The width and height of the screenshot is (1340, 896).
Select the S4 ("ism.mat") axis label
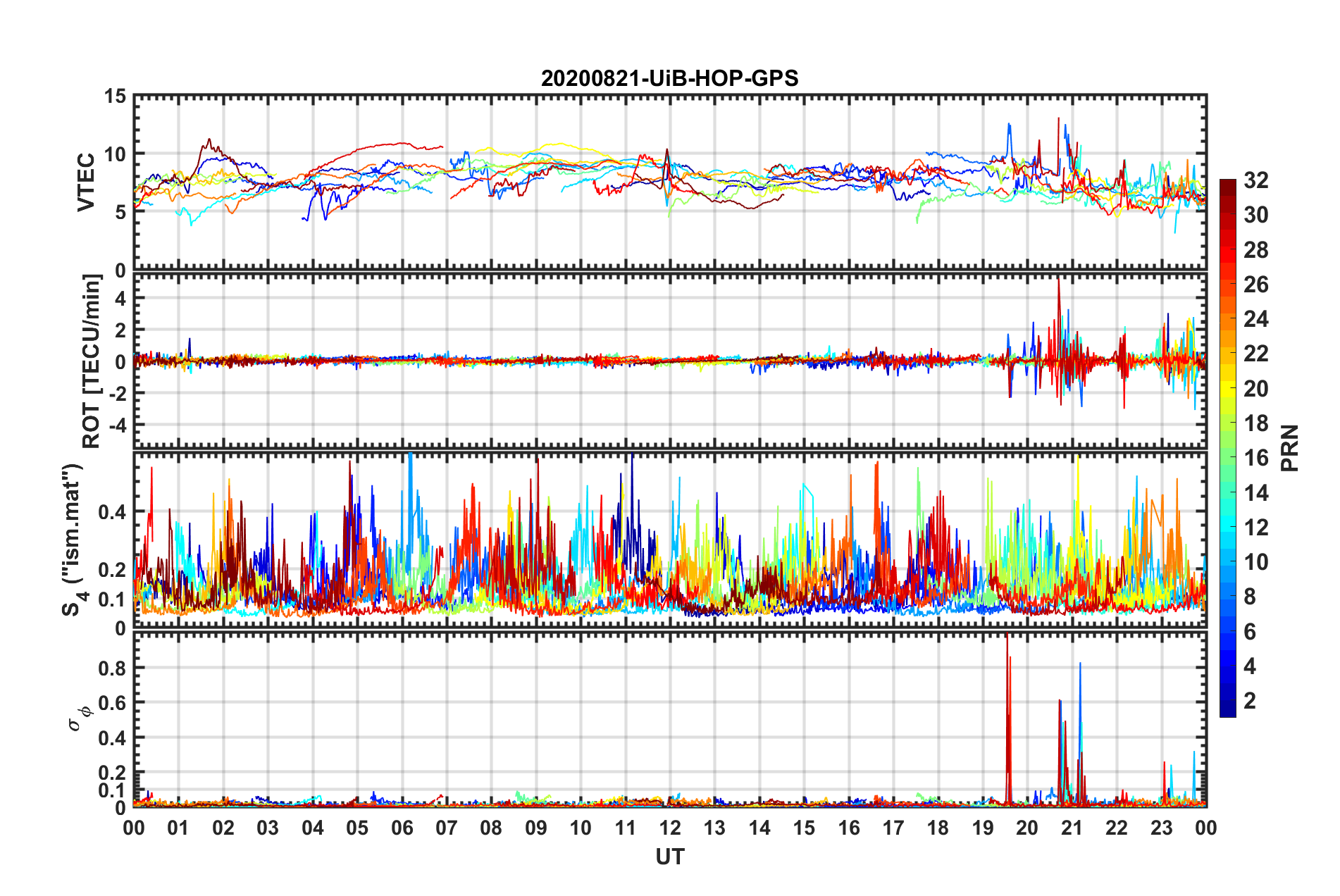coord(73,540)
